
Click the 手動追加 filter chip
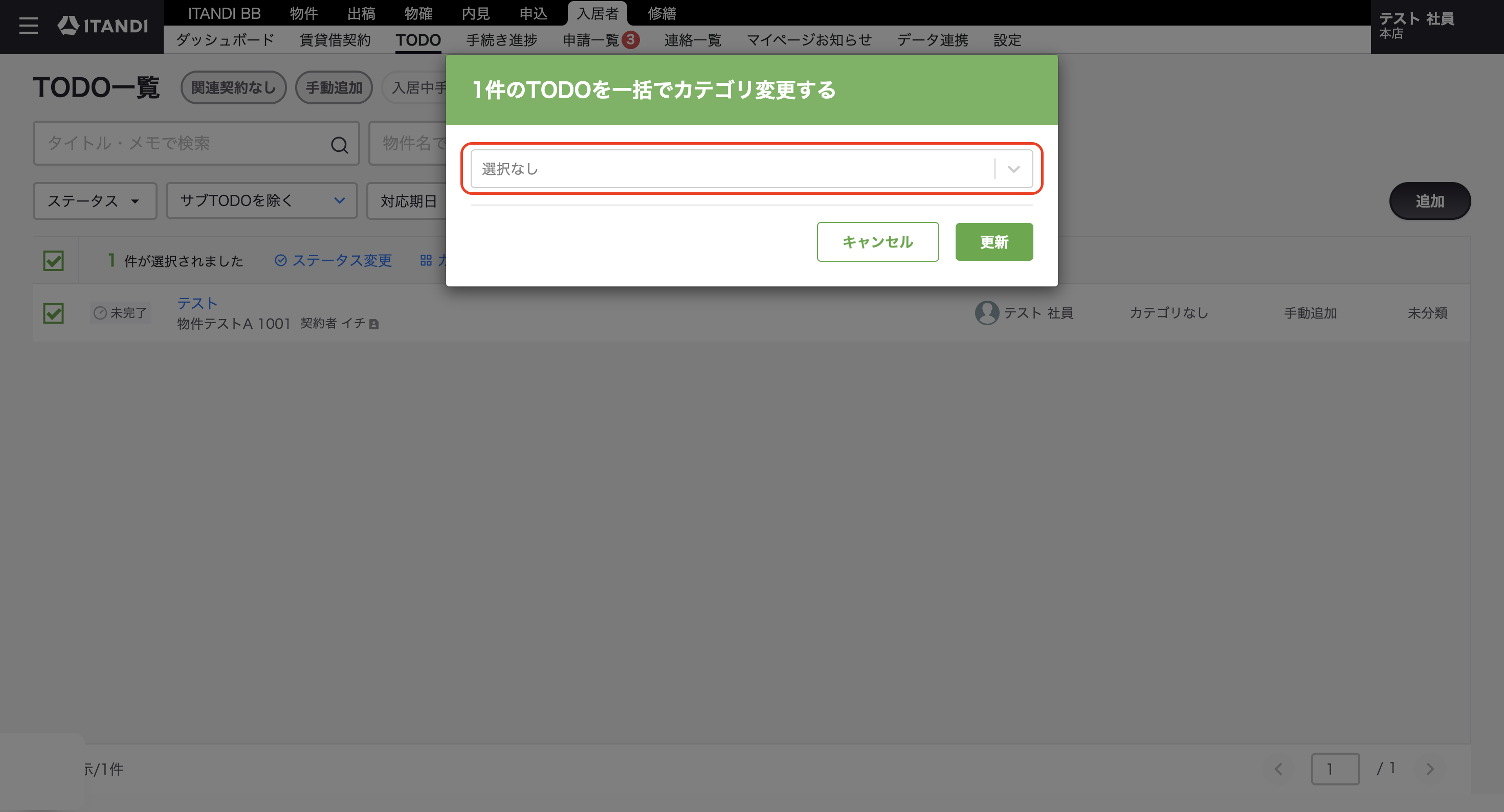(x=334, y=87)
